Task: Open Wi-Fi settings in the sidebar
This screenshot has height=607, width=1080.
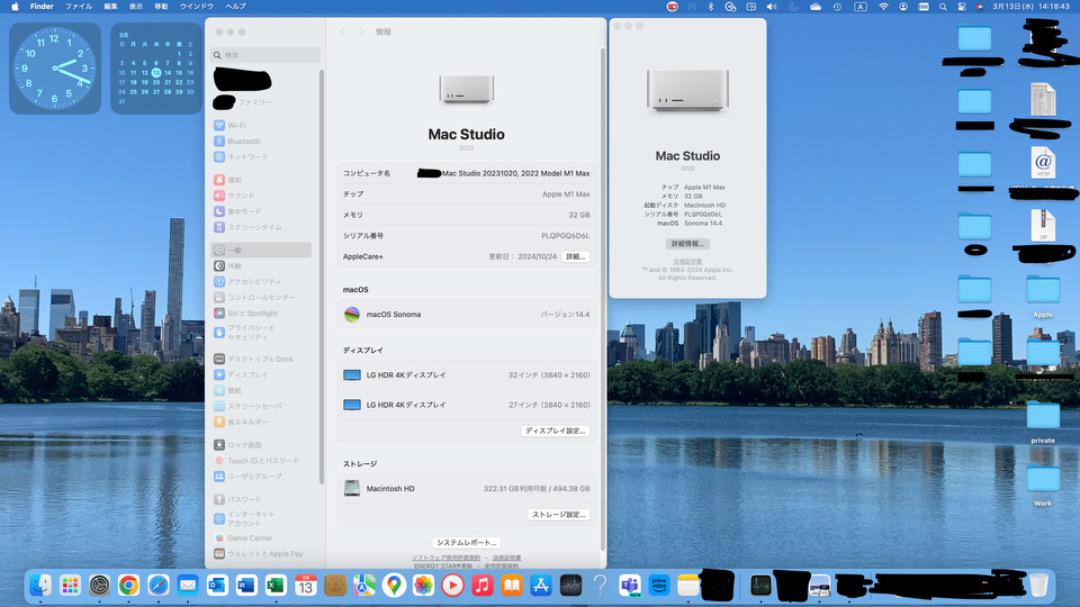Action: click(x=230, y=125)
